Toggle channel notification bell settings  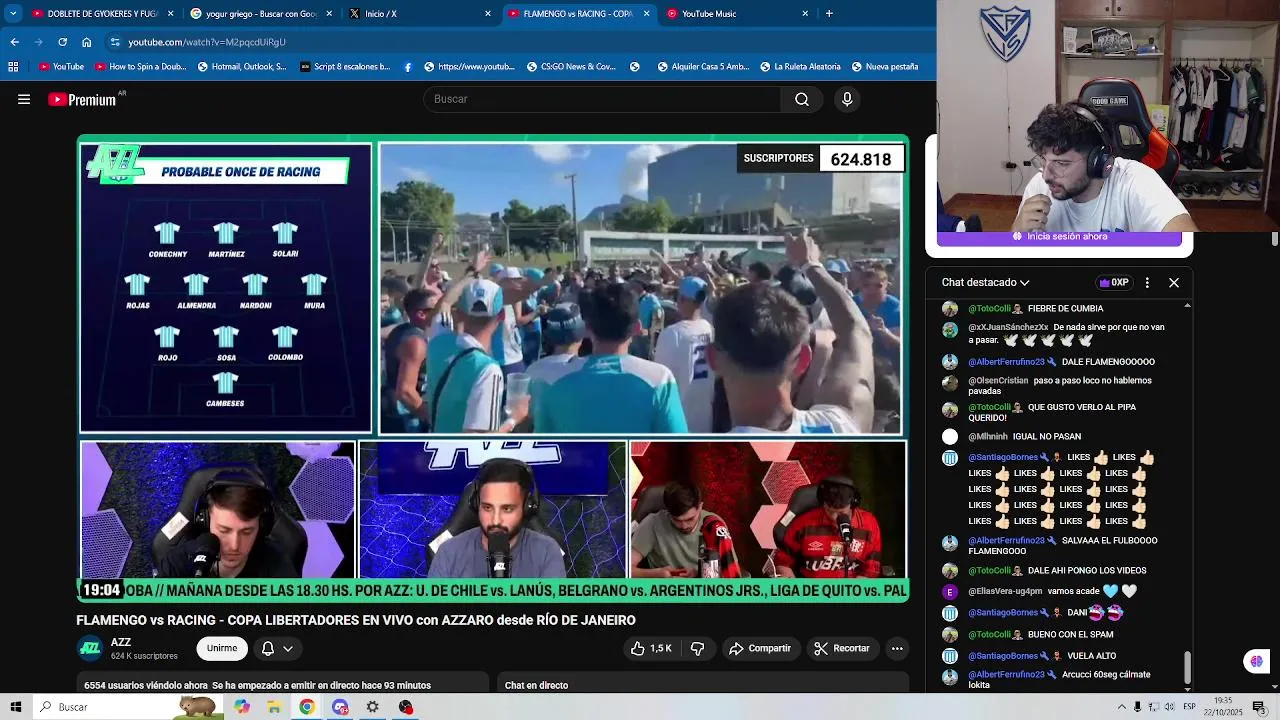click(x=277, y=649)
